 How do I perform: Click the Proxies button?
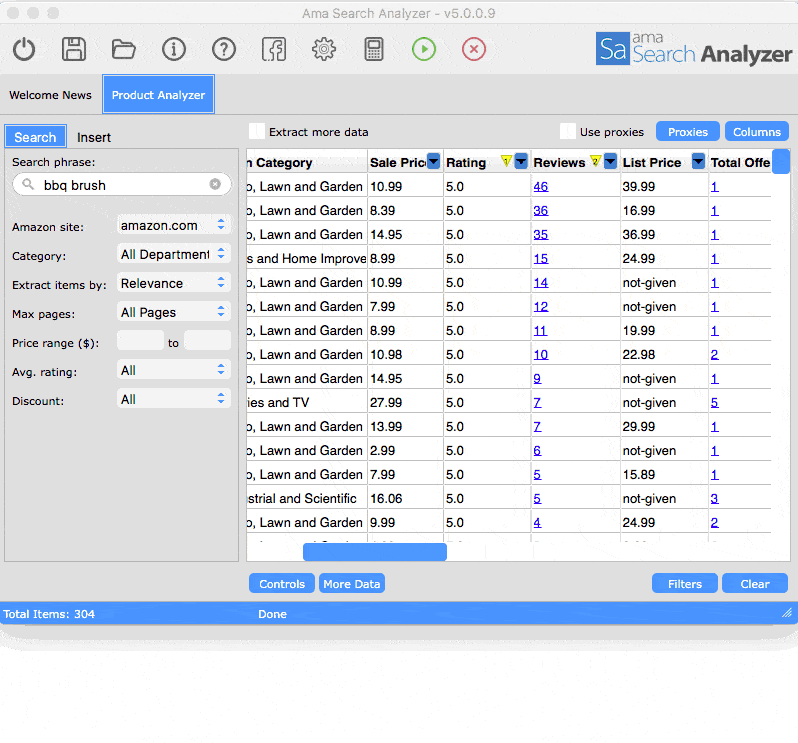[688, 132]
